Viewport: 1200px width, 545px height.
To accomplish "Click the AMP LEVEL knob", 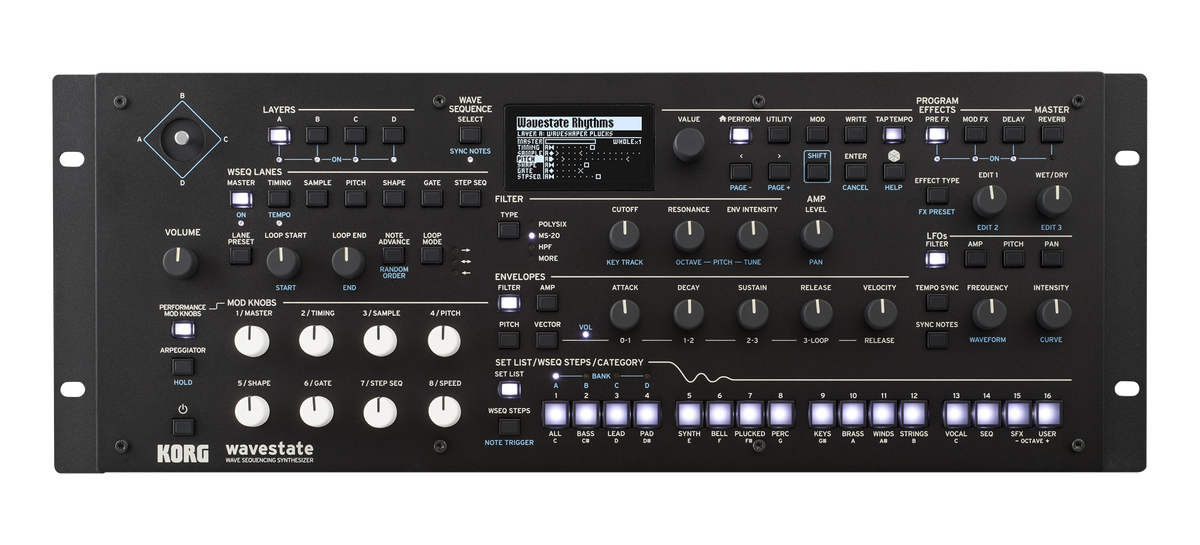I will point(816,236).
